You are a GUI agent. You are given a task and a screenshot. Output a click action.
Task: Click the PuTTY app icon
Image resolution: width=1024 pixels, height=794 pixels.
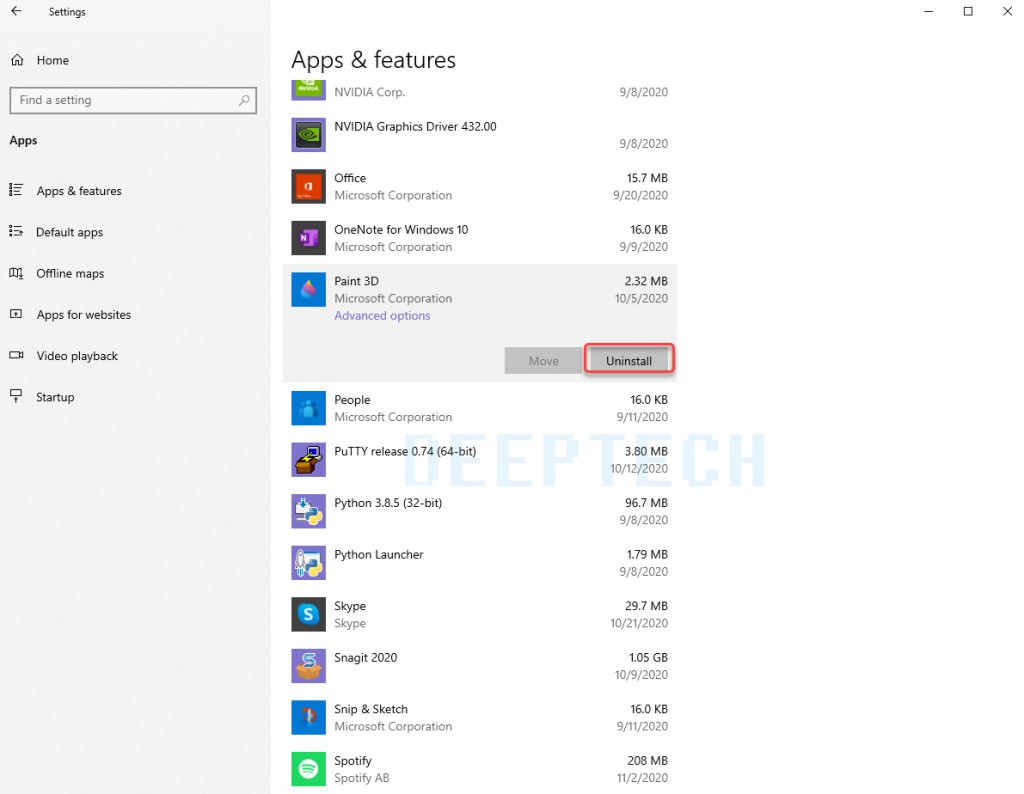click(308, 460)
